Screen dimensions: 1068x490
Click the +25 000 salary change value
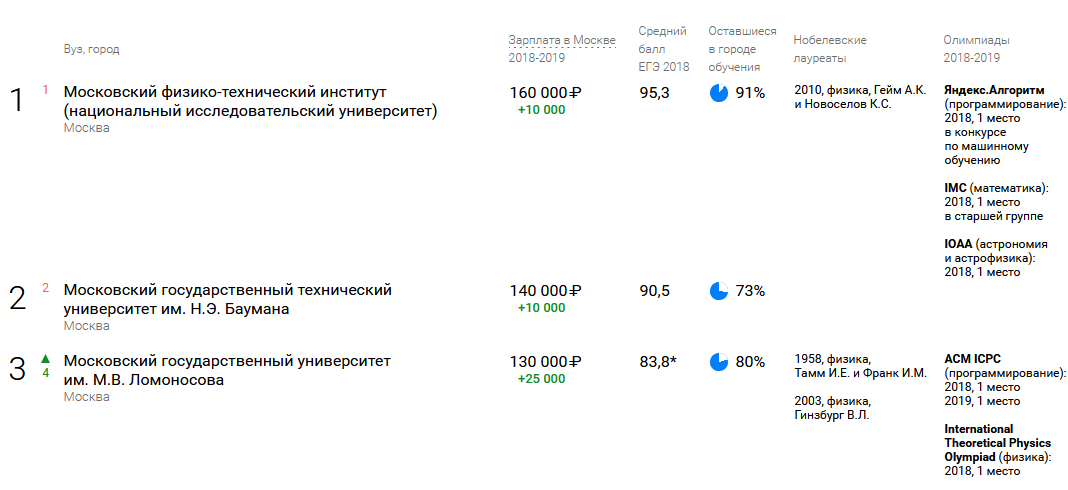coord(541,379)
